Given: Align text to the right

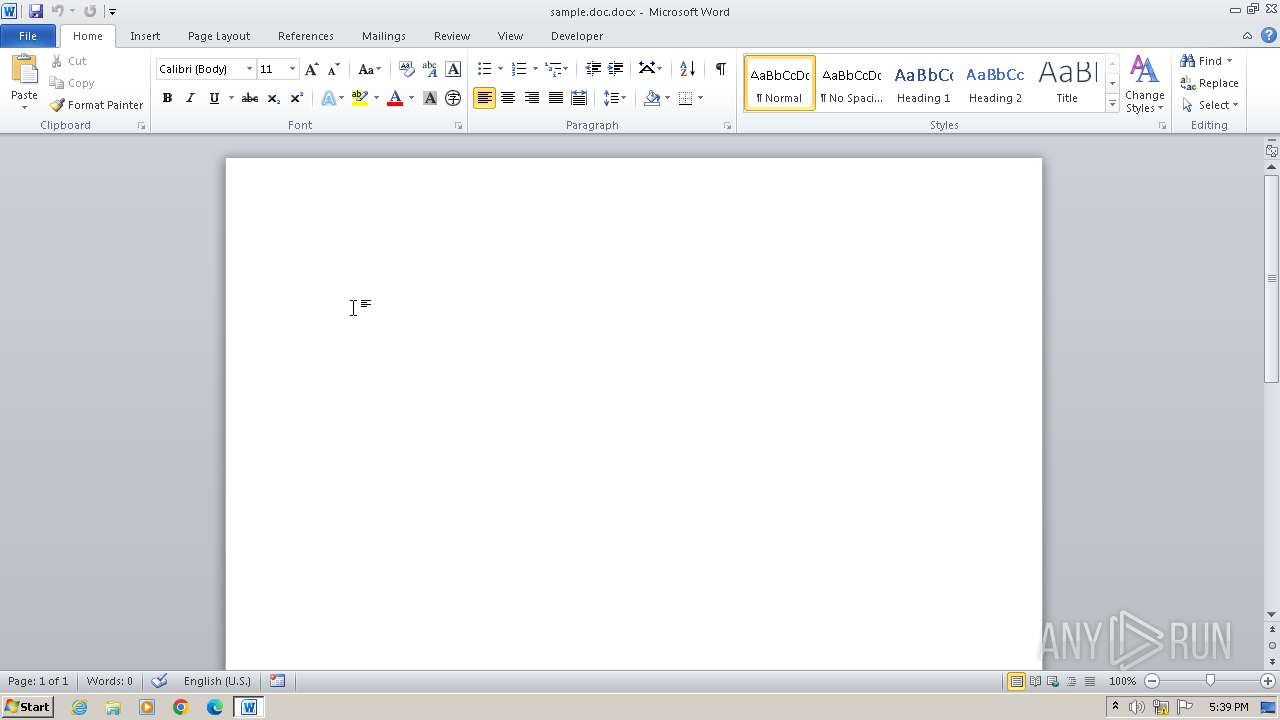Looking at the screenshot, I should [x=531, y=98].
